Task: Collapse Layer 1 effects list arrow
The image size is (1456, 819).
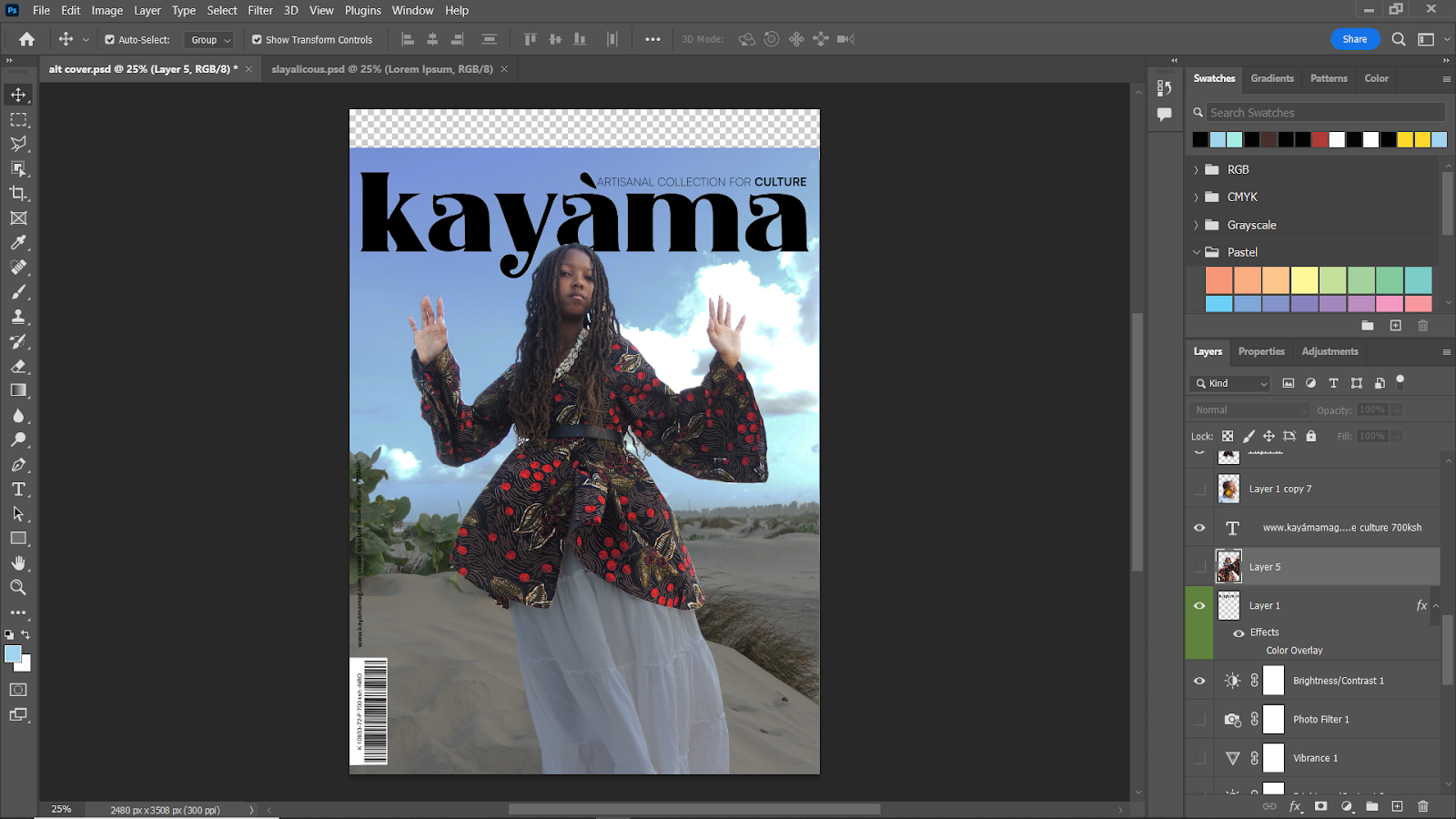Action: (x=1436, y=606)
